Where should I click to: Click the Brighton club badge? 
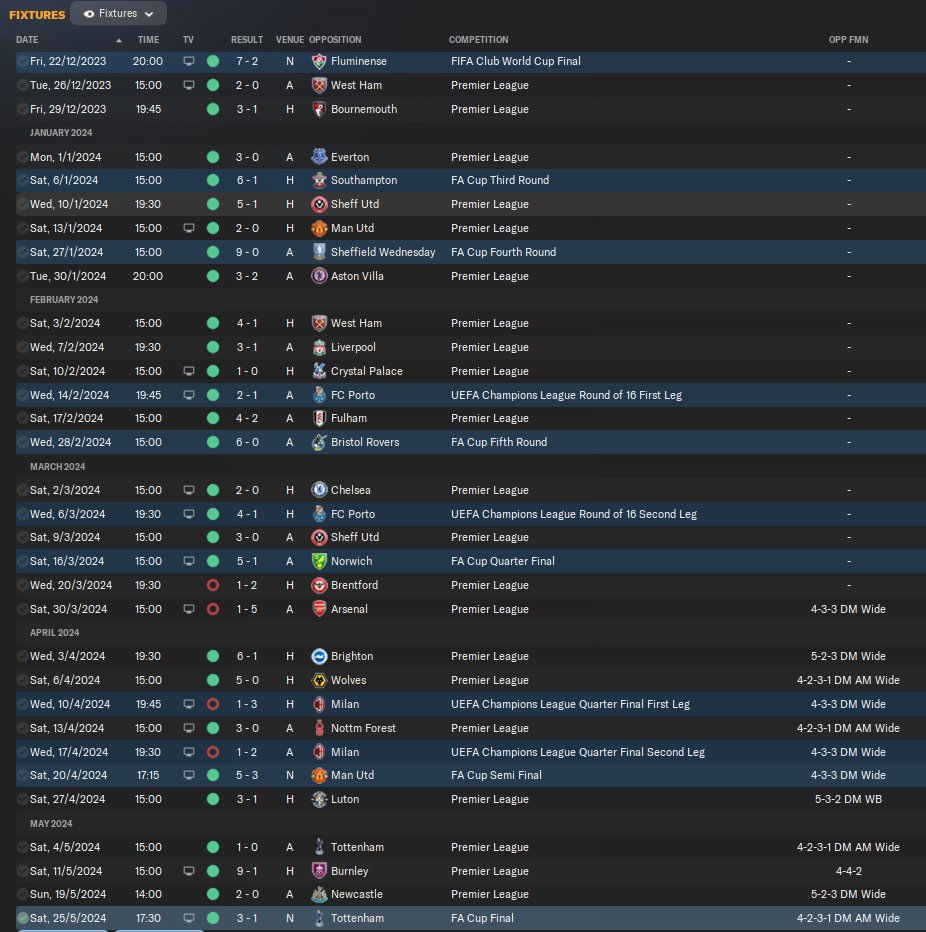pyautogui.click(x=319, y=656)
